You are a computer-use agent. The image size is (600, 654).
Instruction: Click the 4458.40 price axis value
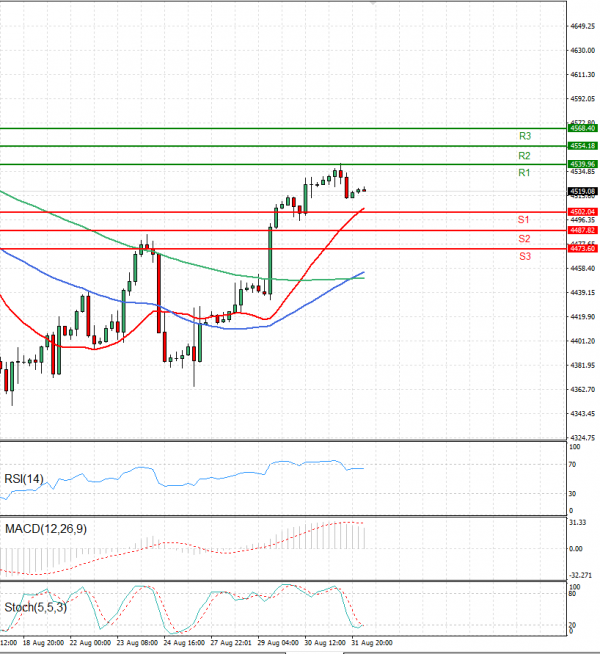(x=582, y=269)
